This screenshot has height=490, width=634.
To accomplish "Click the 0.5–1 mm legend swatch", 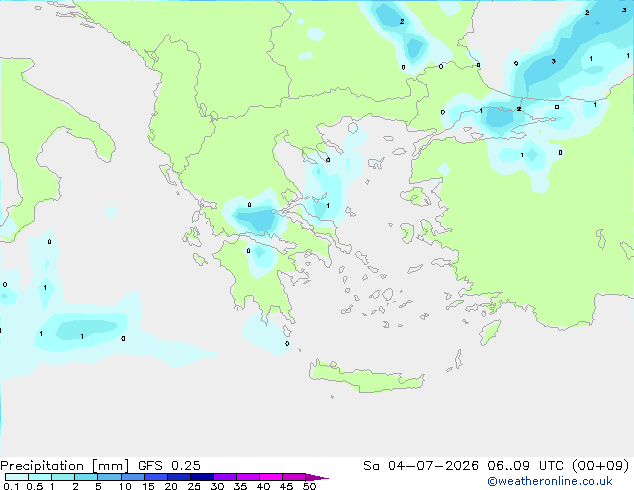I will coord(40,477).
